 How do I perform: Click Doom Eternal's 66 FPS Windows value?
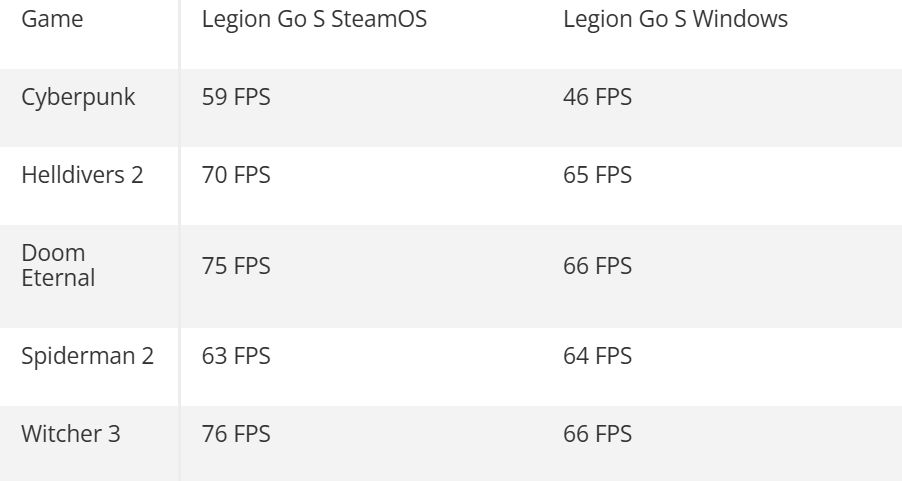tap(598, 266)
